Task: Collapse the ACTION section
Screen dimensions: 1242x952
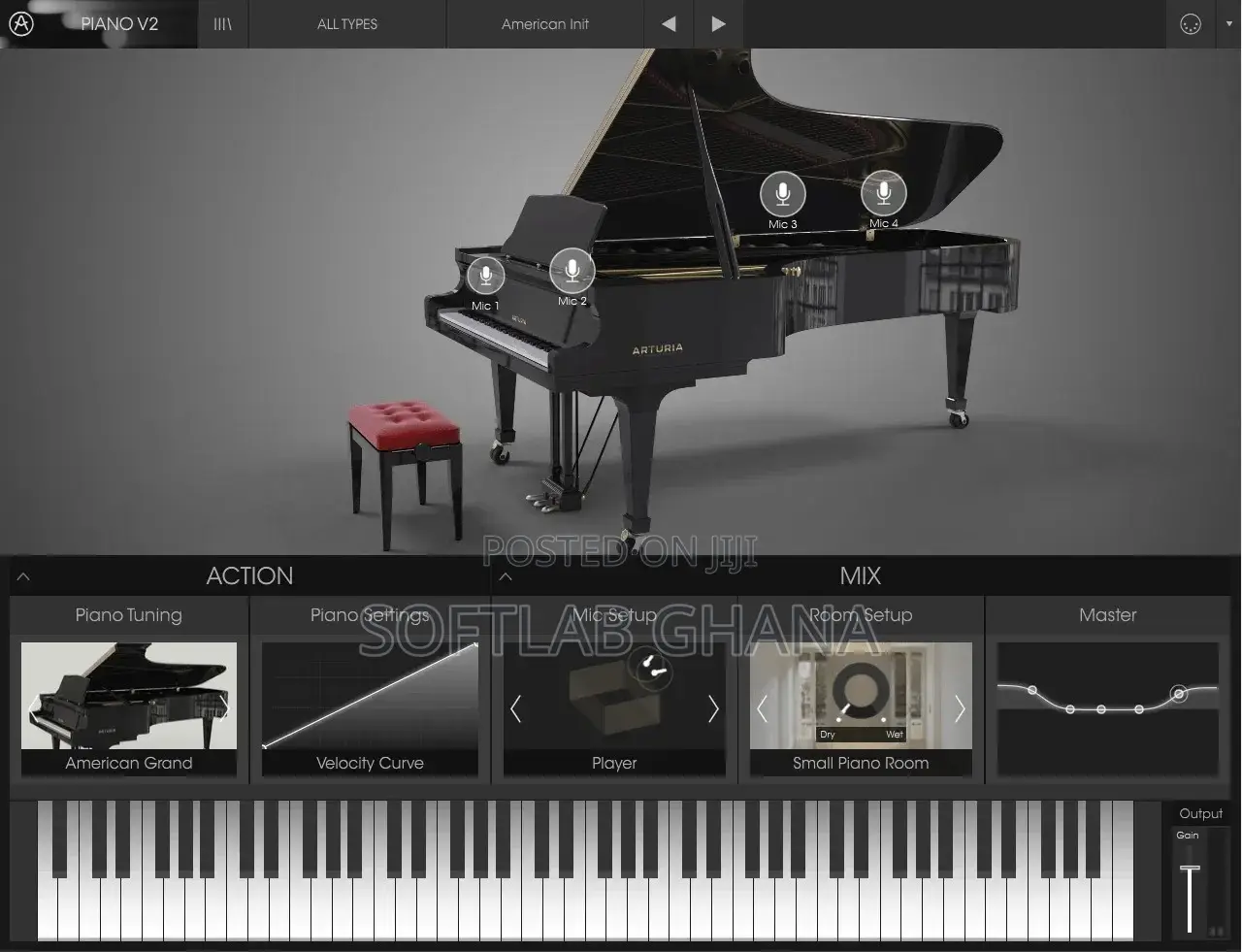Action: click(x=23, y=576)
